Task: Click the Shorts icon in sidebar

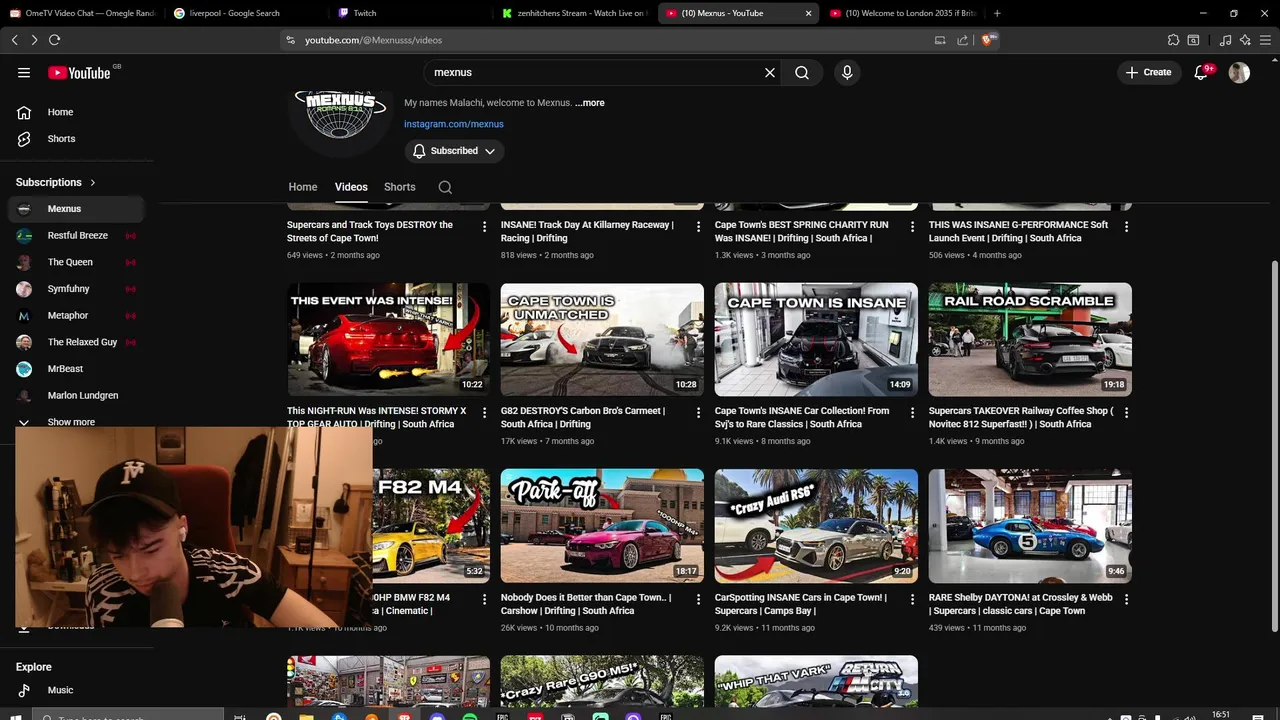Action: click(x=24, y=139)
